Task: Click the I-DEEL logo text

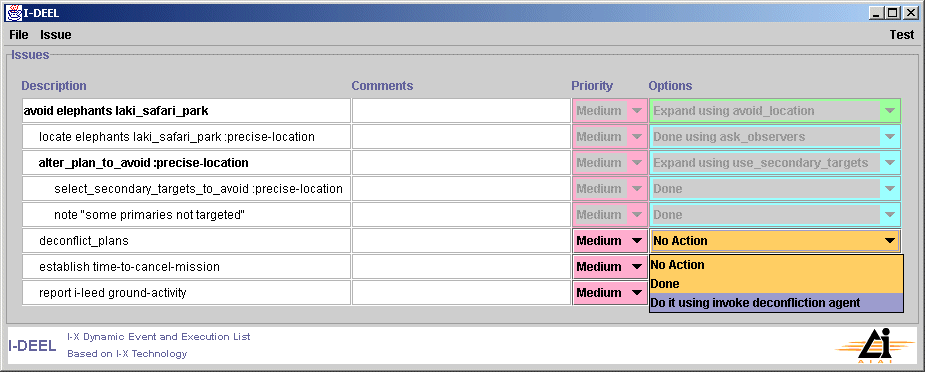Action: tap(32, 346)
